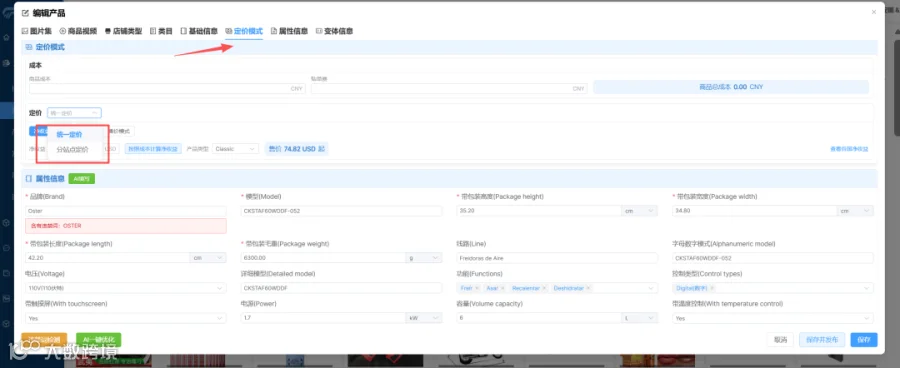Image resolution: width=900 pixels, height=368 pixels.
Task: Click the Package weight input 6300.00
Action: tap(323, 258)
